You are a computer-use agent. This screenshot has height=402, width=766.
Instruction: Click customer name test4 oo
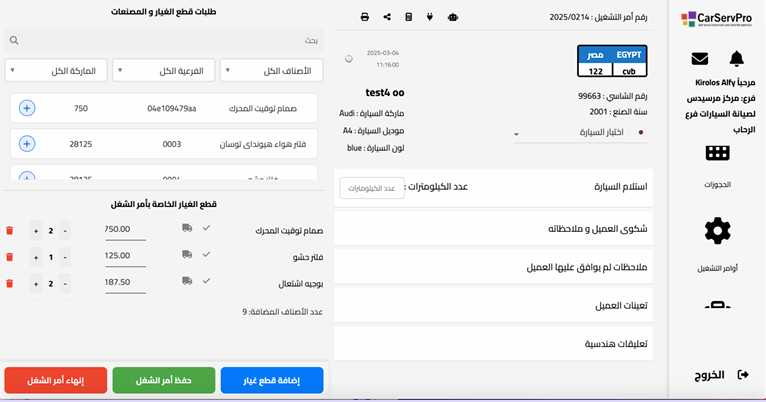tap(385, 92)
